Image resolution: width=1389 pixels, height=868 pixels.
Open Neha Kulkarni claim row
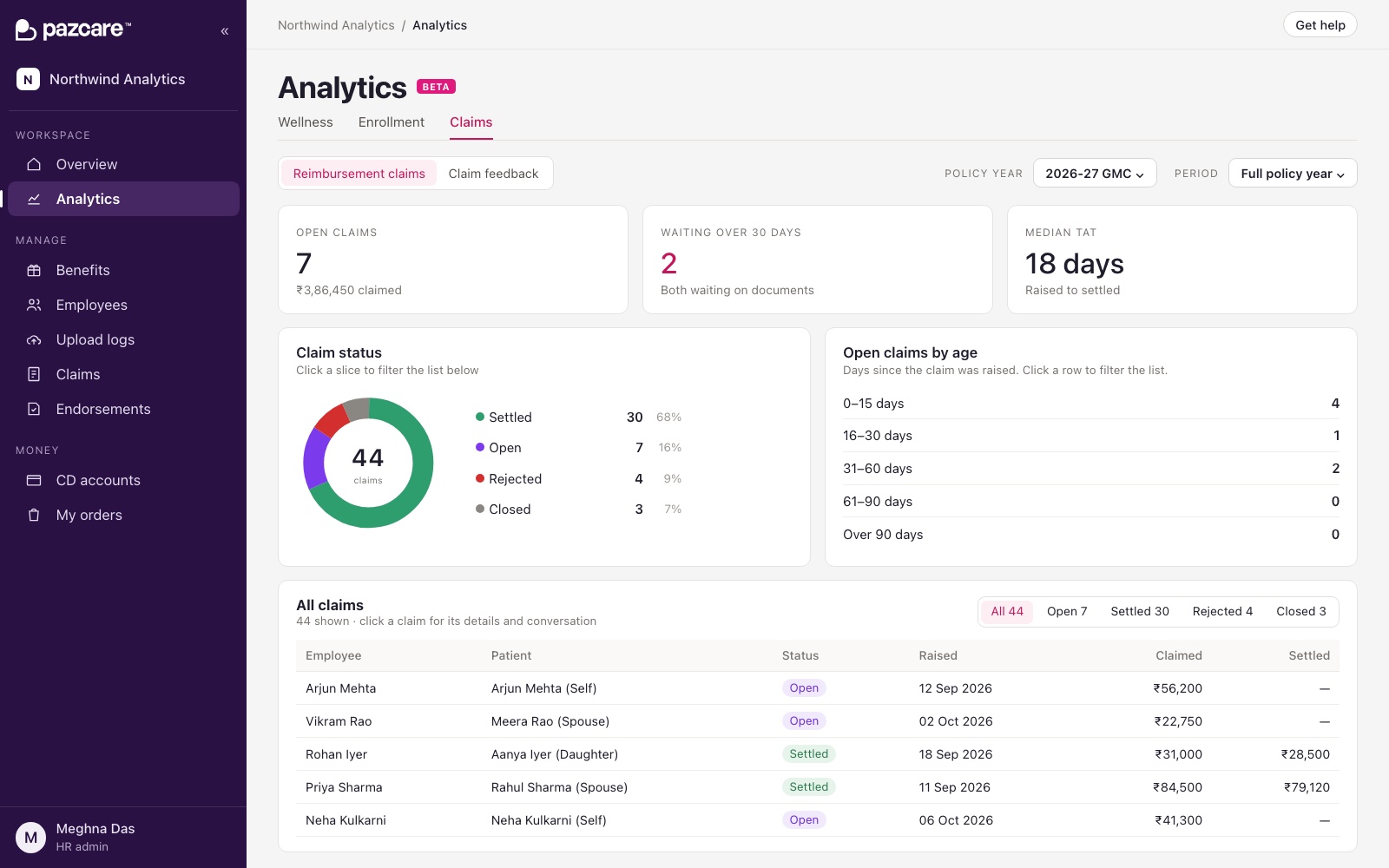coord(818,820)
